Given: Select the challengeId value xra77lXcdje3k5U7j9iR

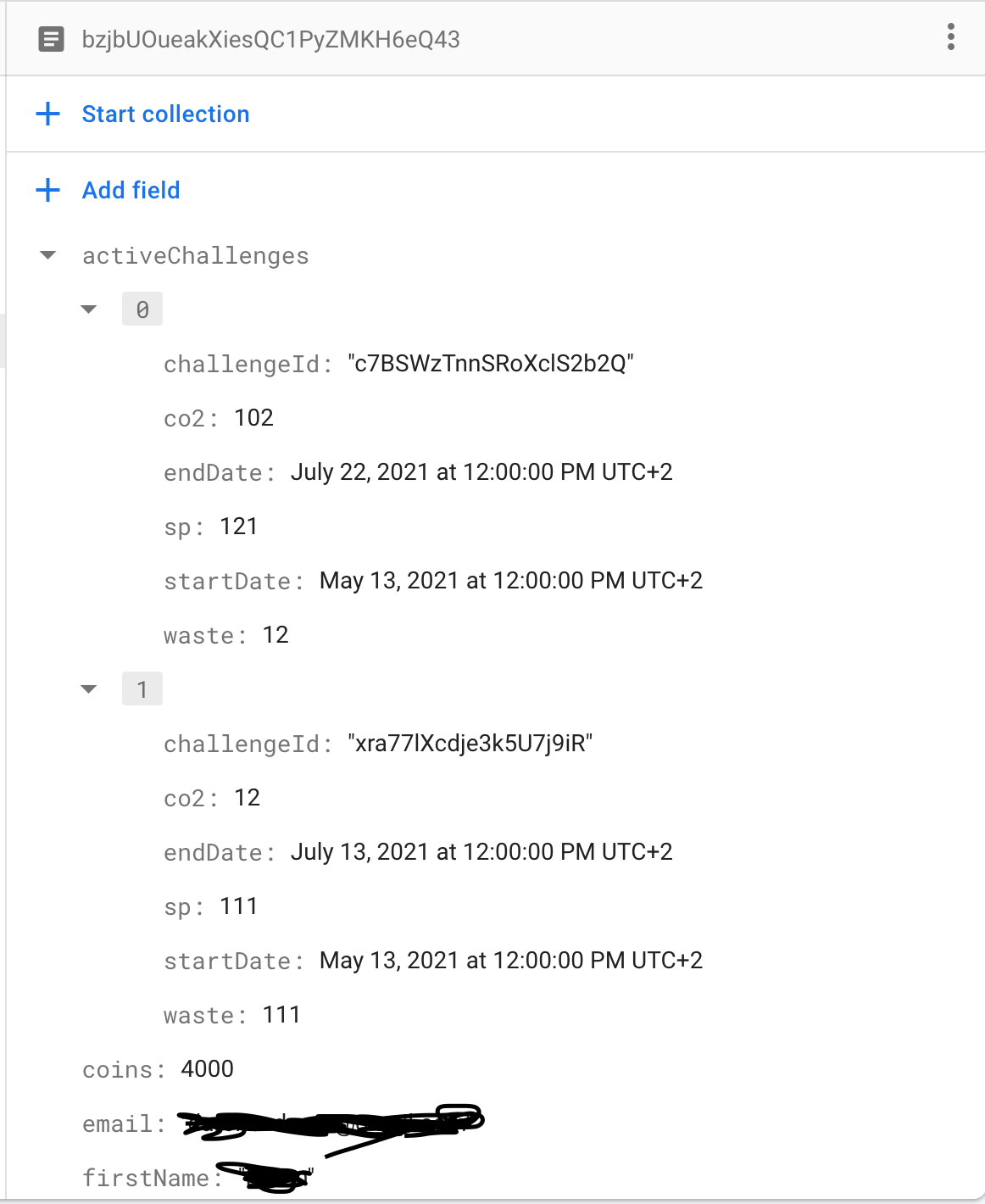Looking at the screenshot, I should (x=470, y=744).
